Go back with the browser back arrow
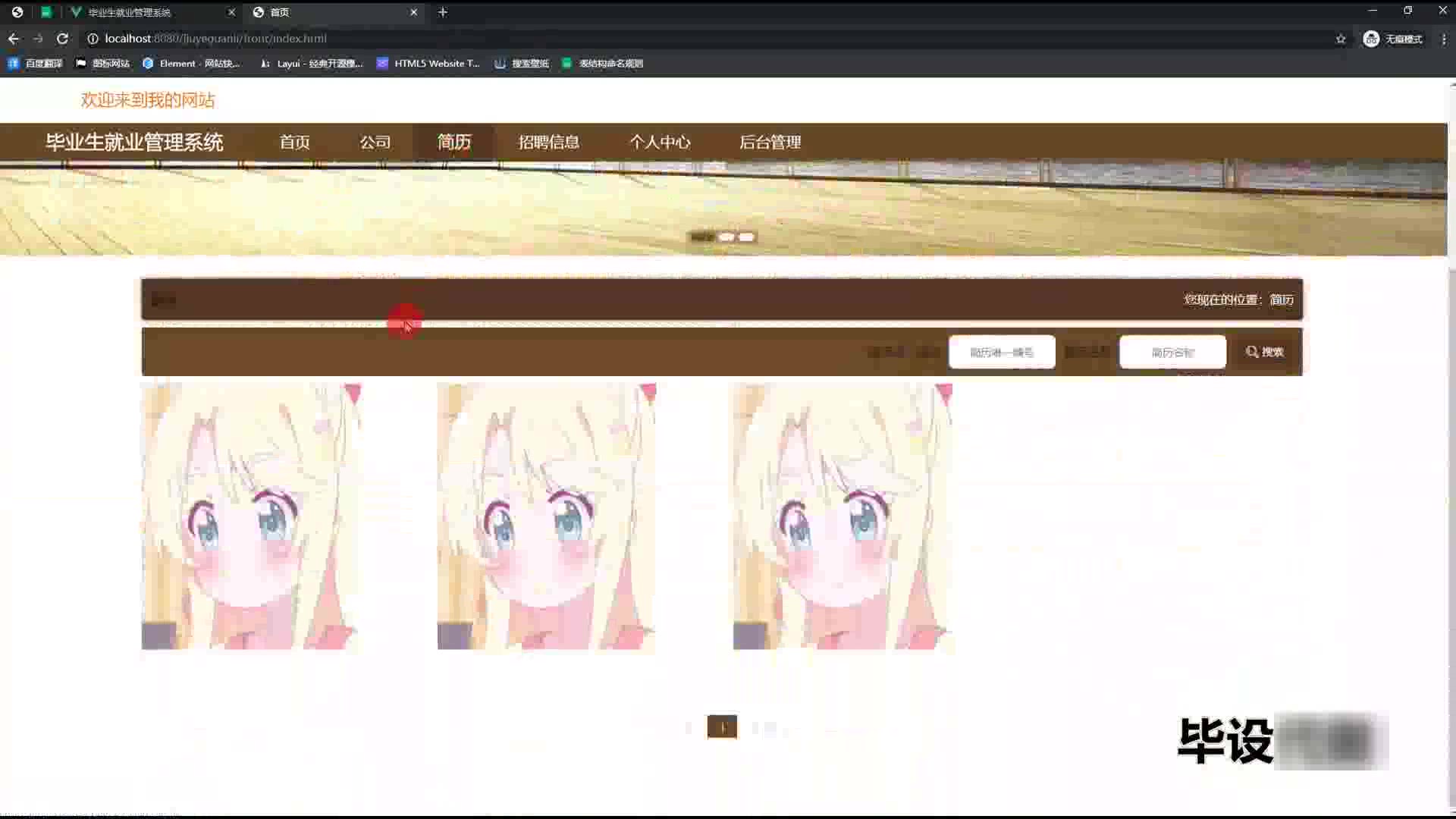The width and height of the screenshot is (1456, 819). [14, 39]
